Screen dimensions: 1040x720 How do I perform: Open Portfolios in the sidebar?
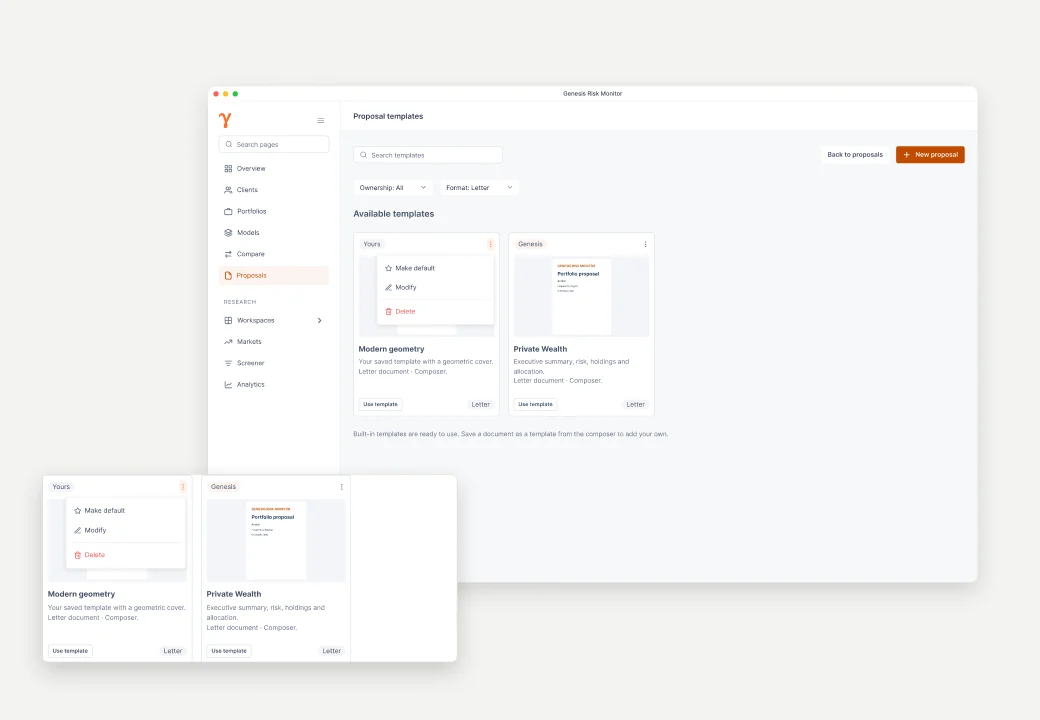point(273,211)
